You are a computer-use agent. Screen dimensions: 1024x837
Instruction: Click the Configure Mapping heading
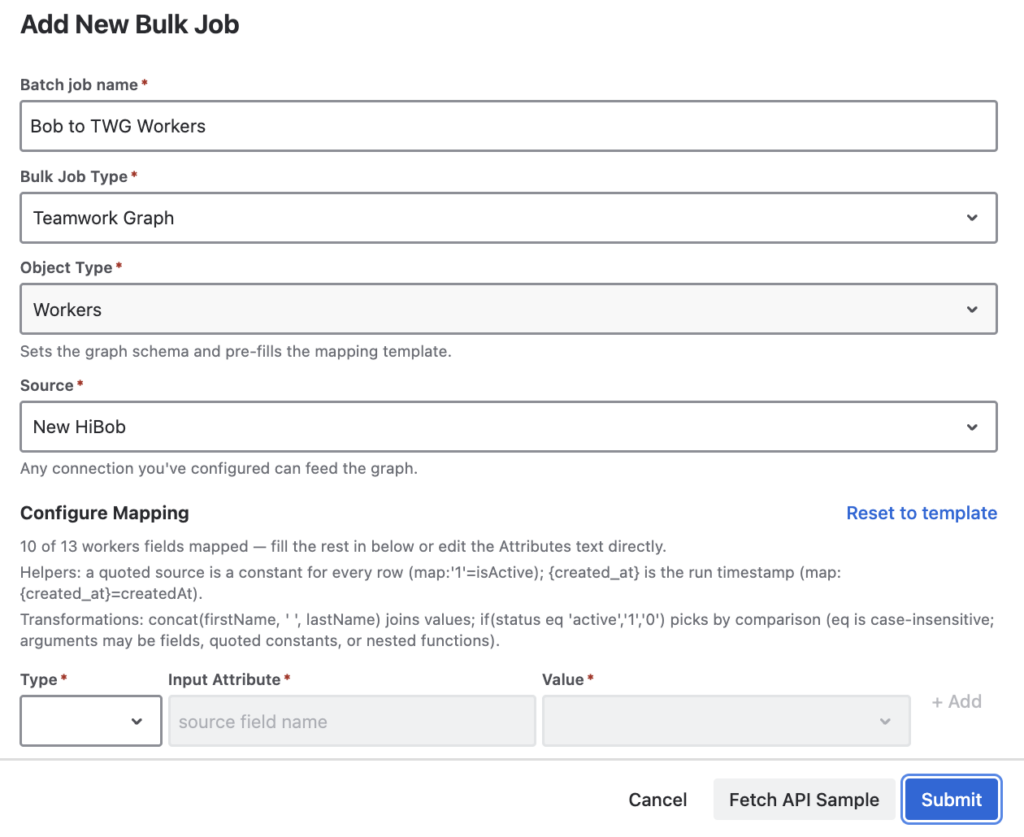click(x=104, y=513)
